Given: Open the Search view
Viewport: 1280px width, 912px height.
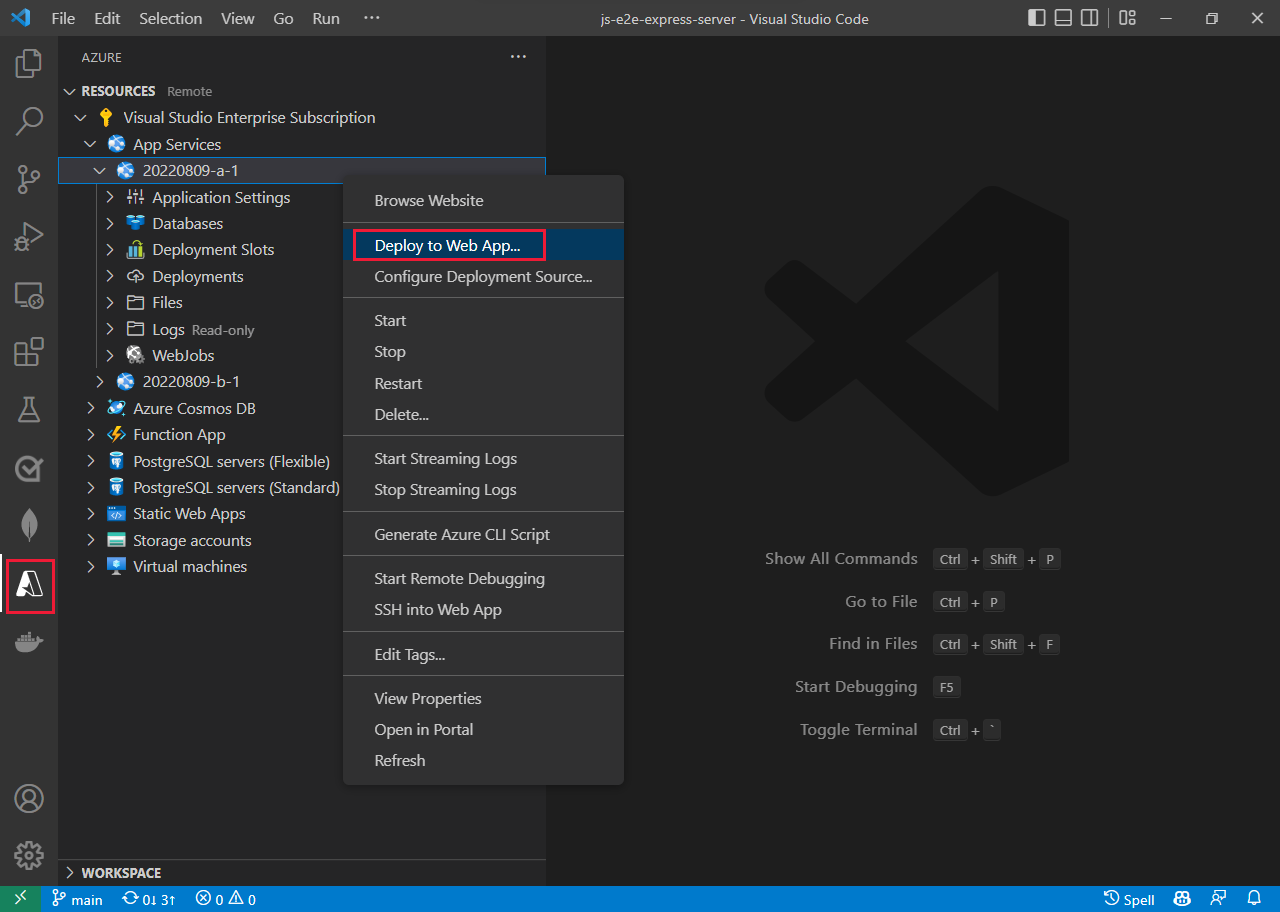Looking at the screenshot, I should [x=29, y=120].
